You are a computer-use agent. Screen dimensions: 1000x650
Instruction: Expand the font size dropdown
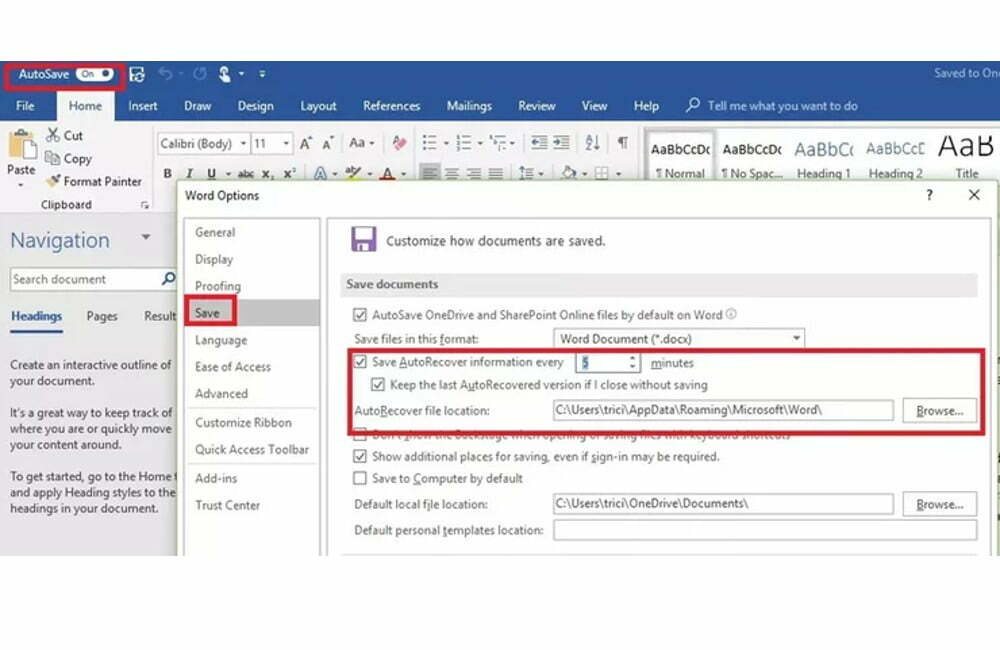point(286,144)
